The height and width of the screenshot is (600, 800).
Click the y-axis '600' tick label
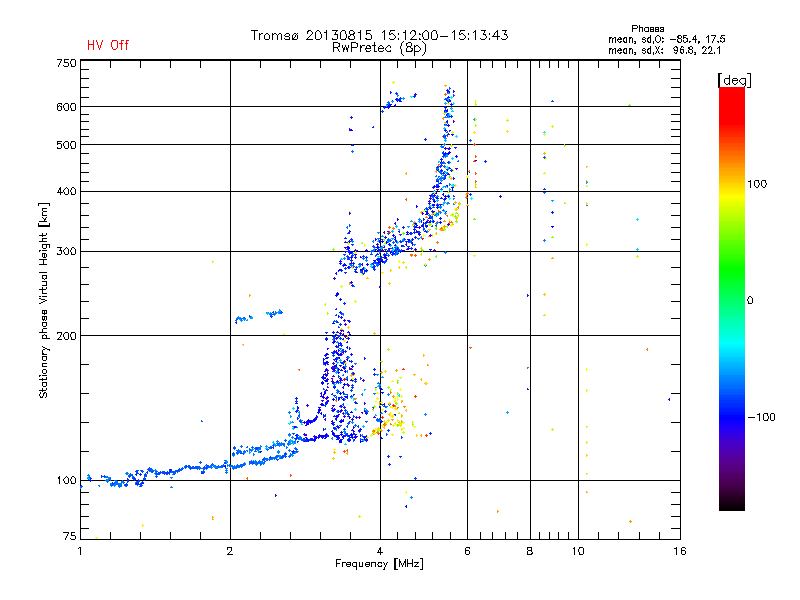click(66, 107)
